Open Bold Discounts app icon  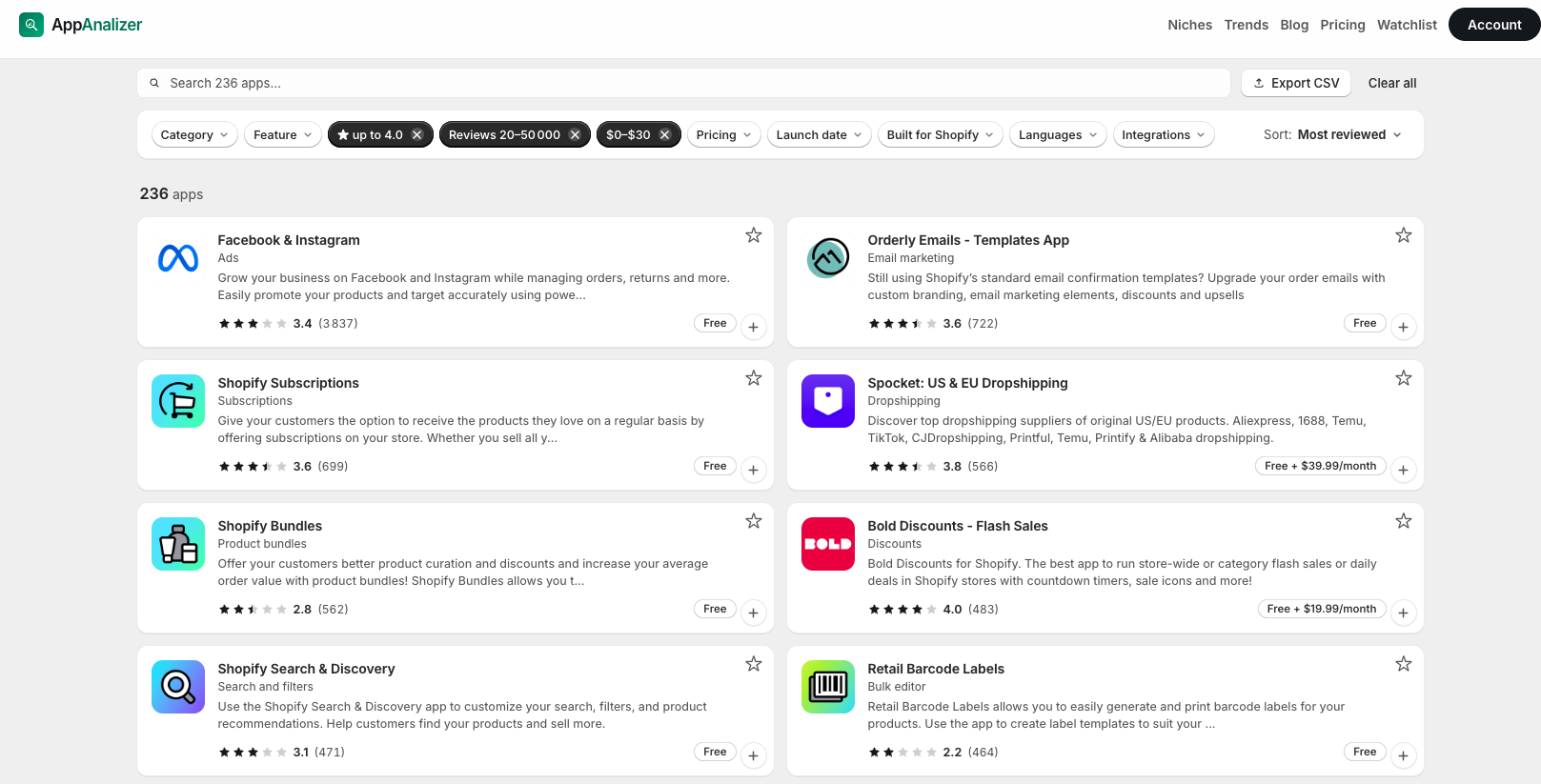(x=828, y=544)
